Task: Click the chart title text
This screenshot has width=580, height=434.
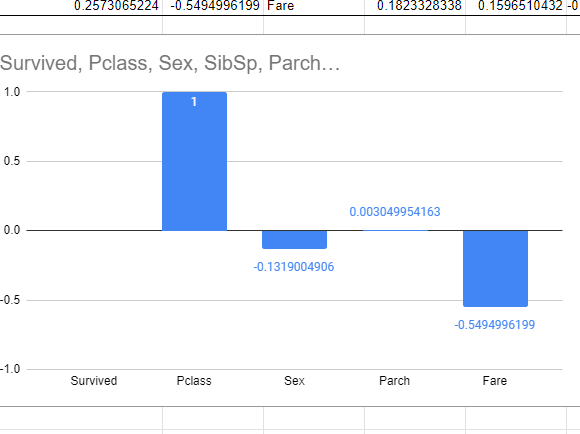Action: (x=170, y=63)
